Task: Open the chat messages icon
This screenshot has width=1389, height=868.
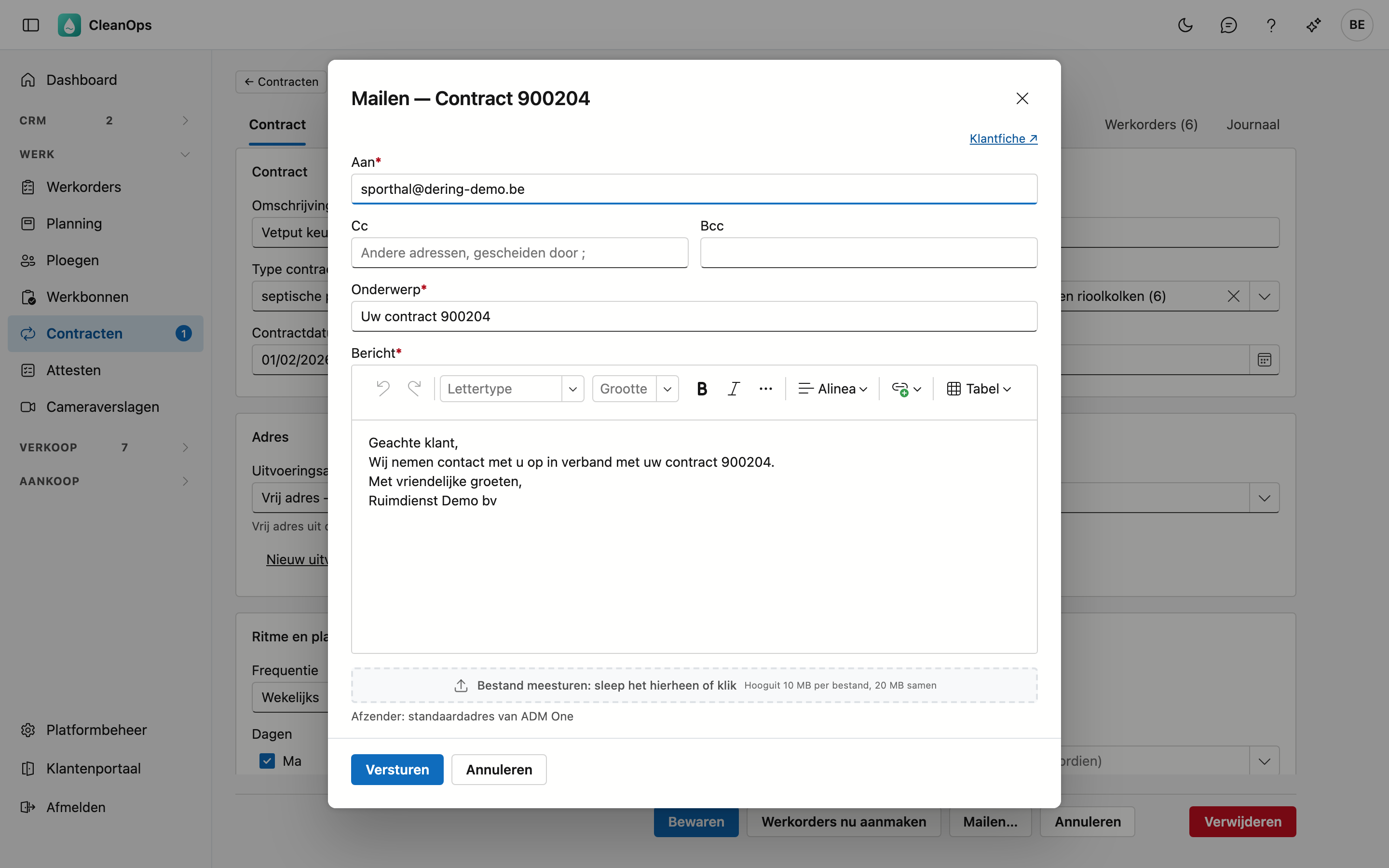Action: click(x=1228, y=25)
